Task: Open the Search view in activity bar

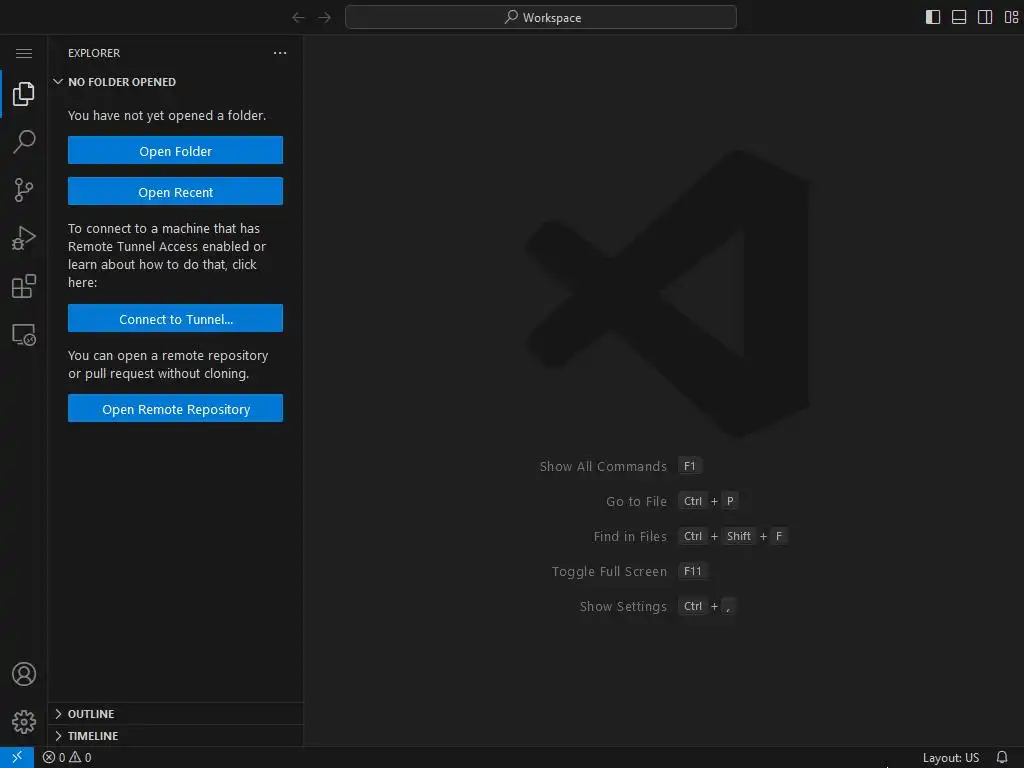Action: [24, 142]
